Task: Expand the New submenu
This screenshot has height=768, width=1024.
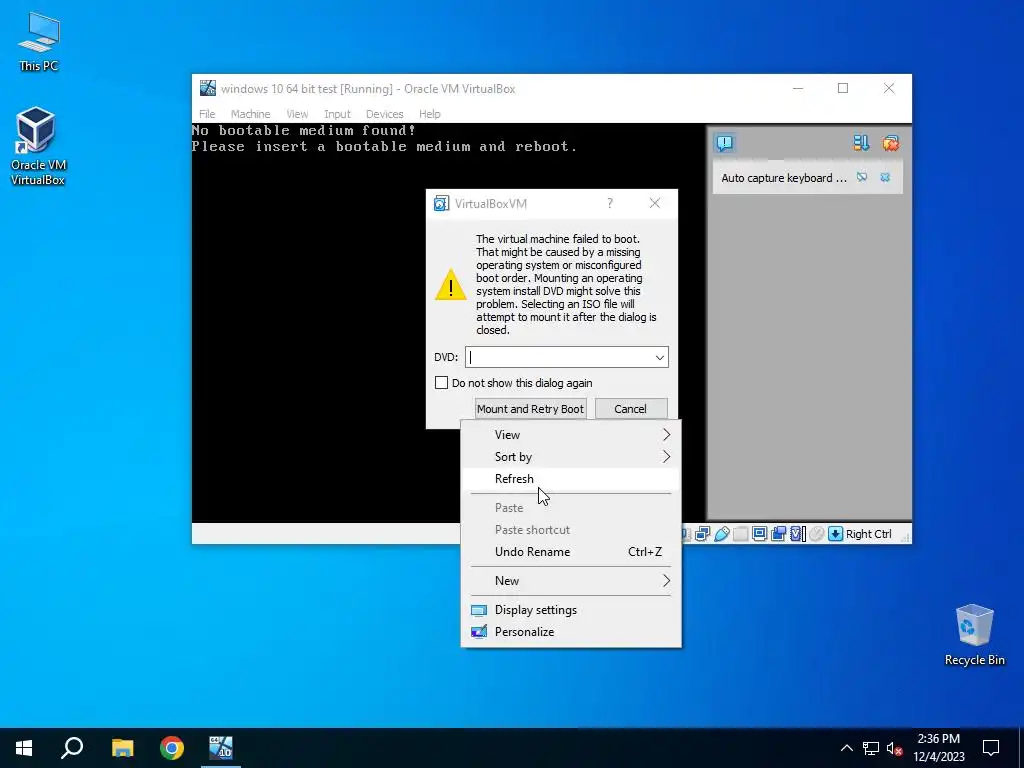Action: tap(571, 581)
